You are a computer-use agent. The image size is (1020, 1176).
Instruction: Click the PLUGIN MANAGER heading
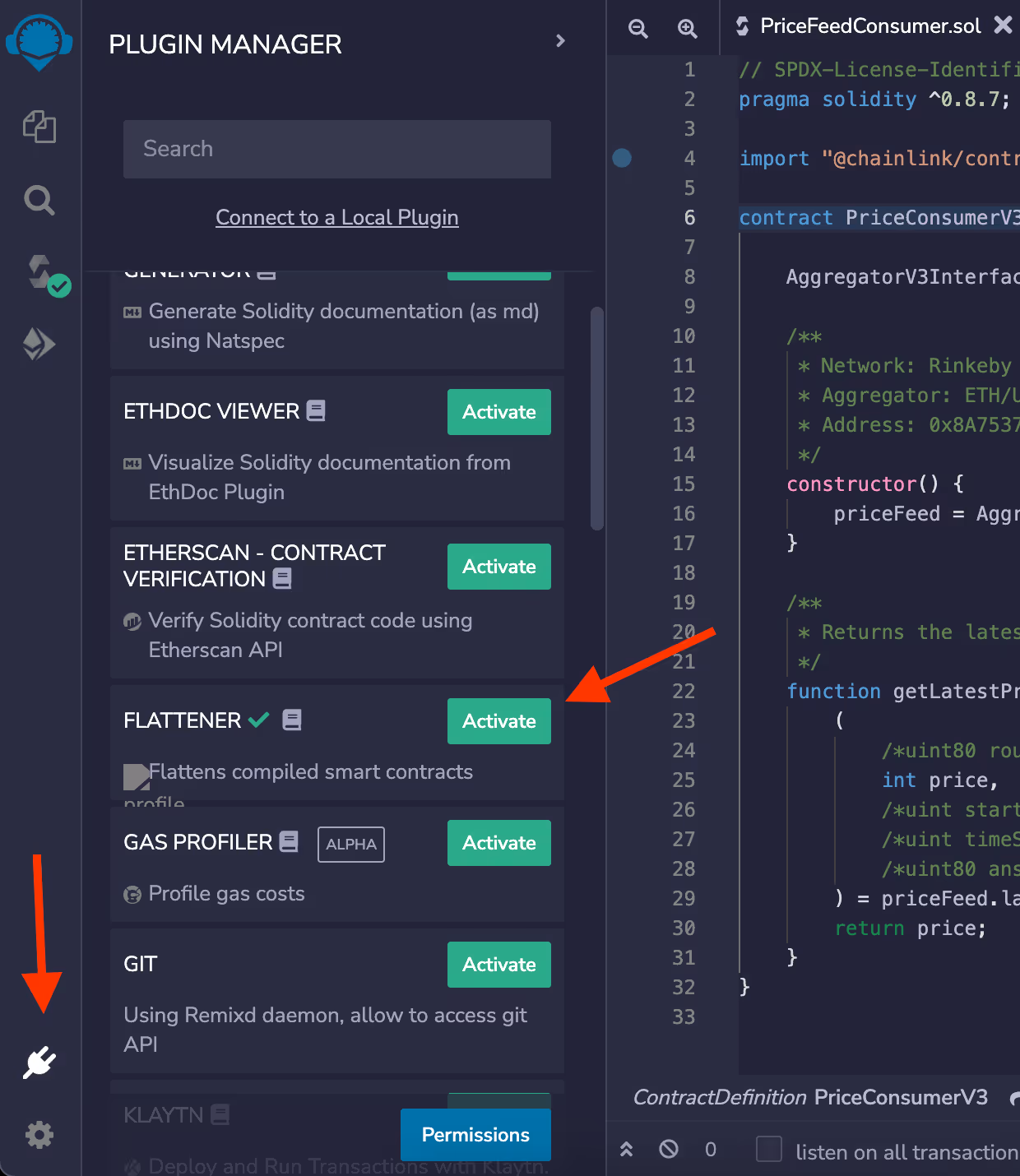coord(225,44)
